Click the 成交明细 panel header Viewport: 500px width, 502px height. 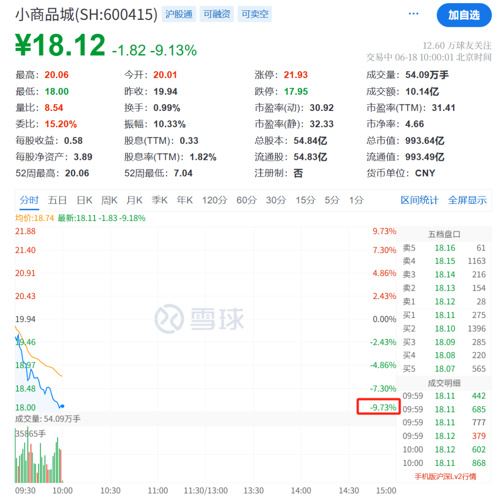coord(444,383)
